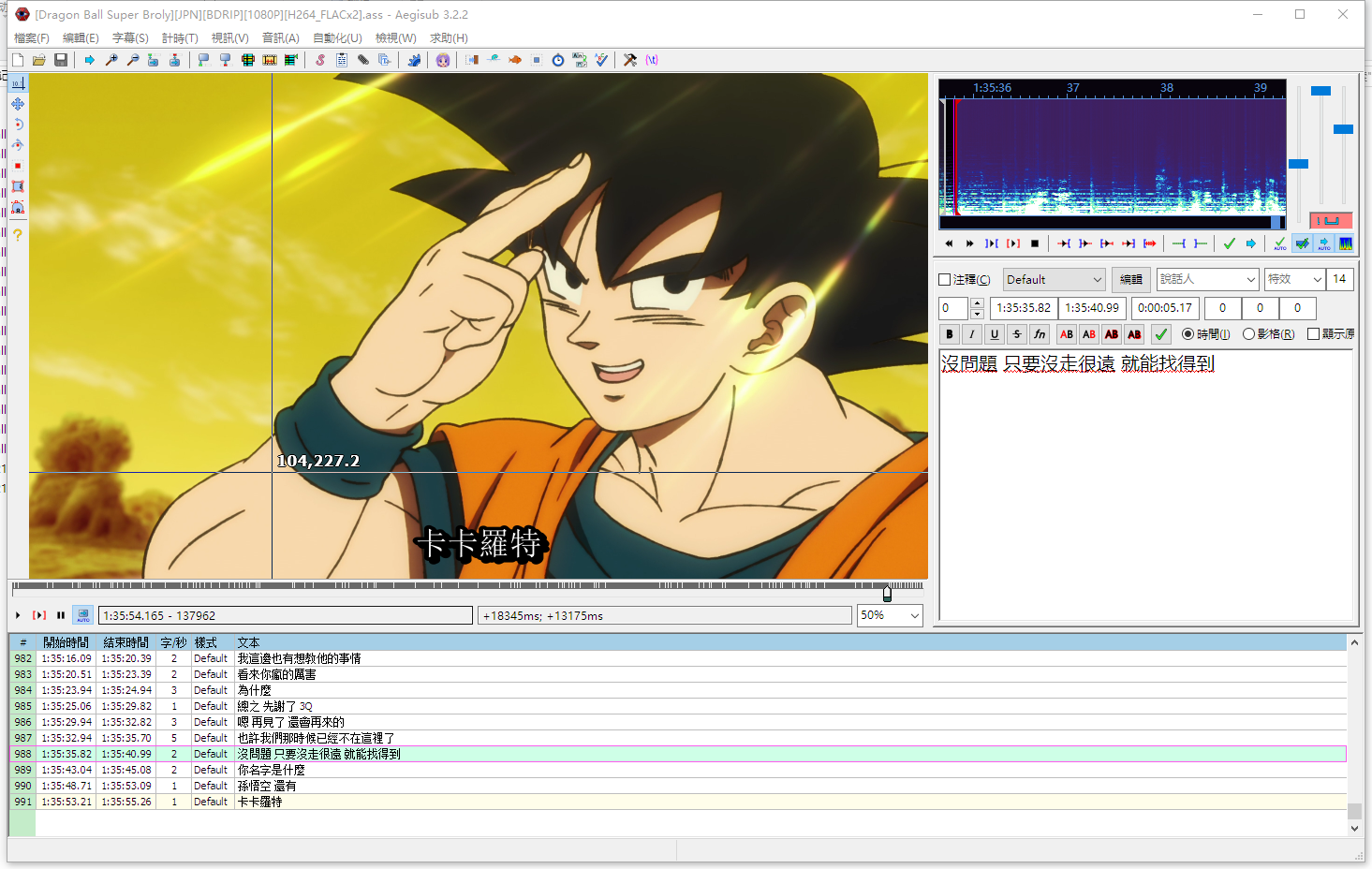Open a subtitles file with folder icon

coord(39,60)
